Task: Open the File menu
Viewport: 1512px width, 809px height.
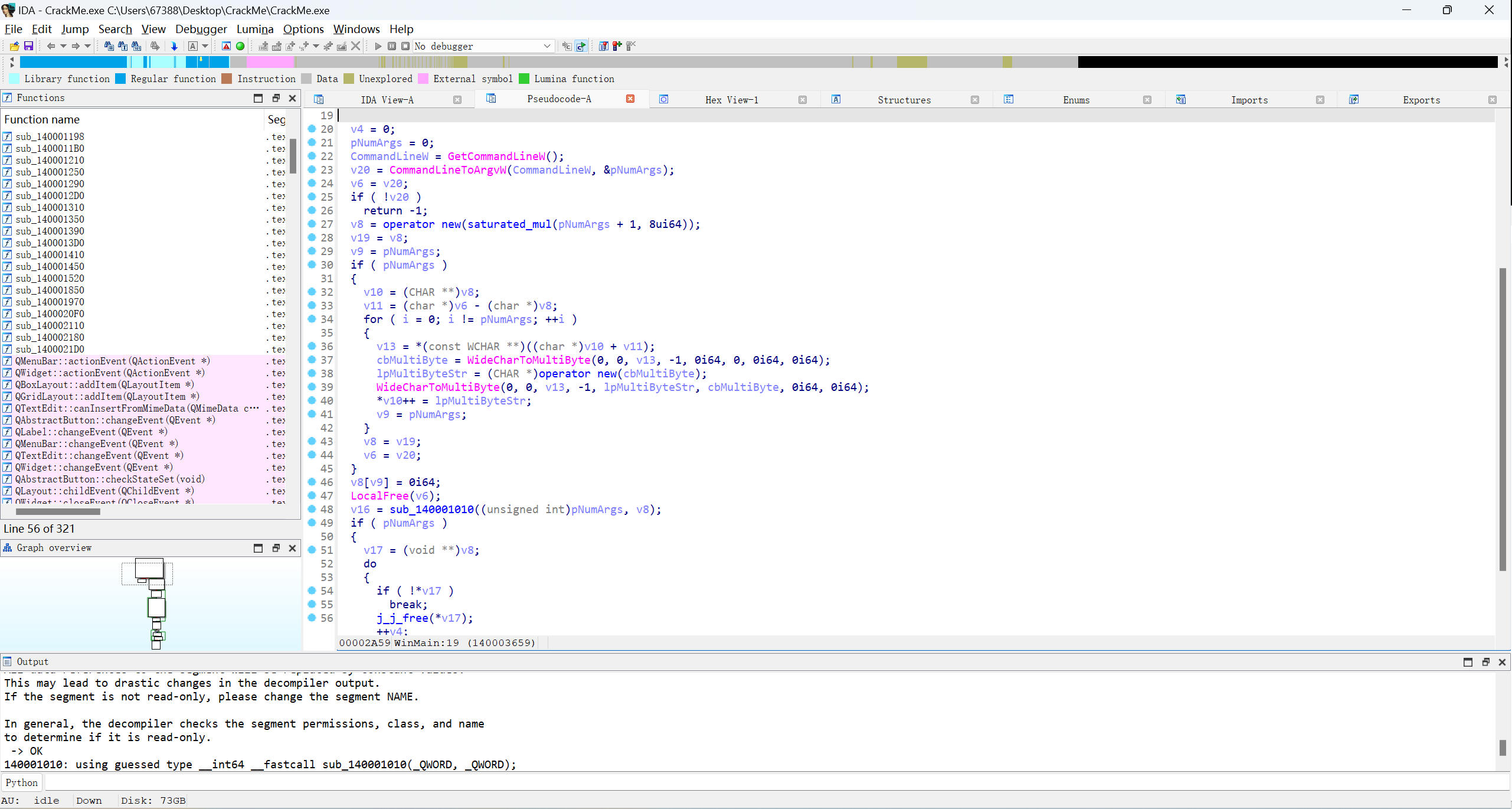Action: pos(13,29)
